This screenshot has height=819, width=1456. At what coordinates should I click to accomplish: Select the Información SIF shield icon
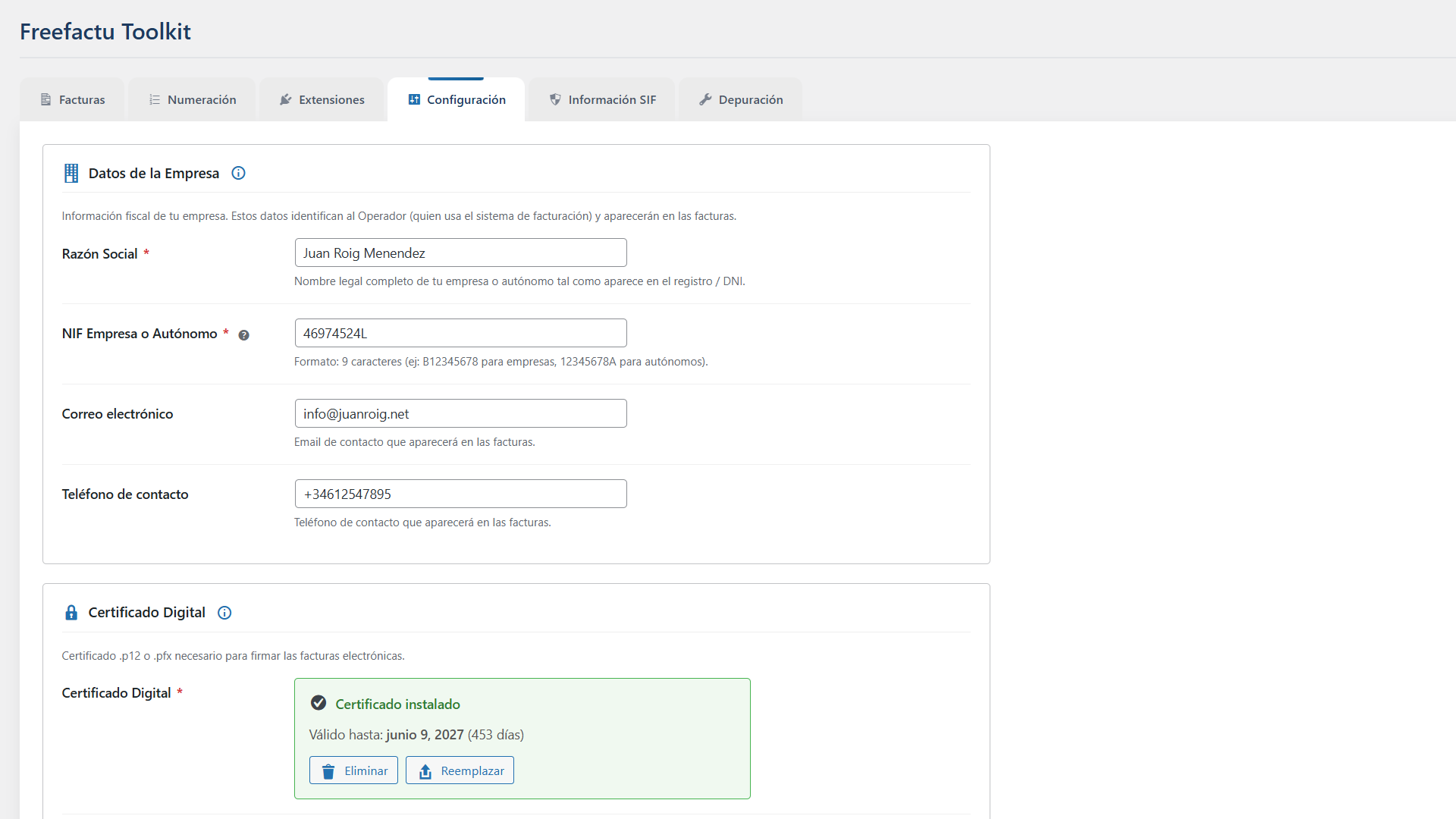556,99
